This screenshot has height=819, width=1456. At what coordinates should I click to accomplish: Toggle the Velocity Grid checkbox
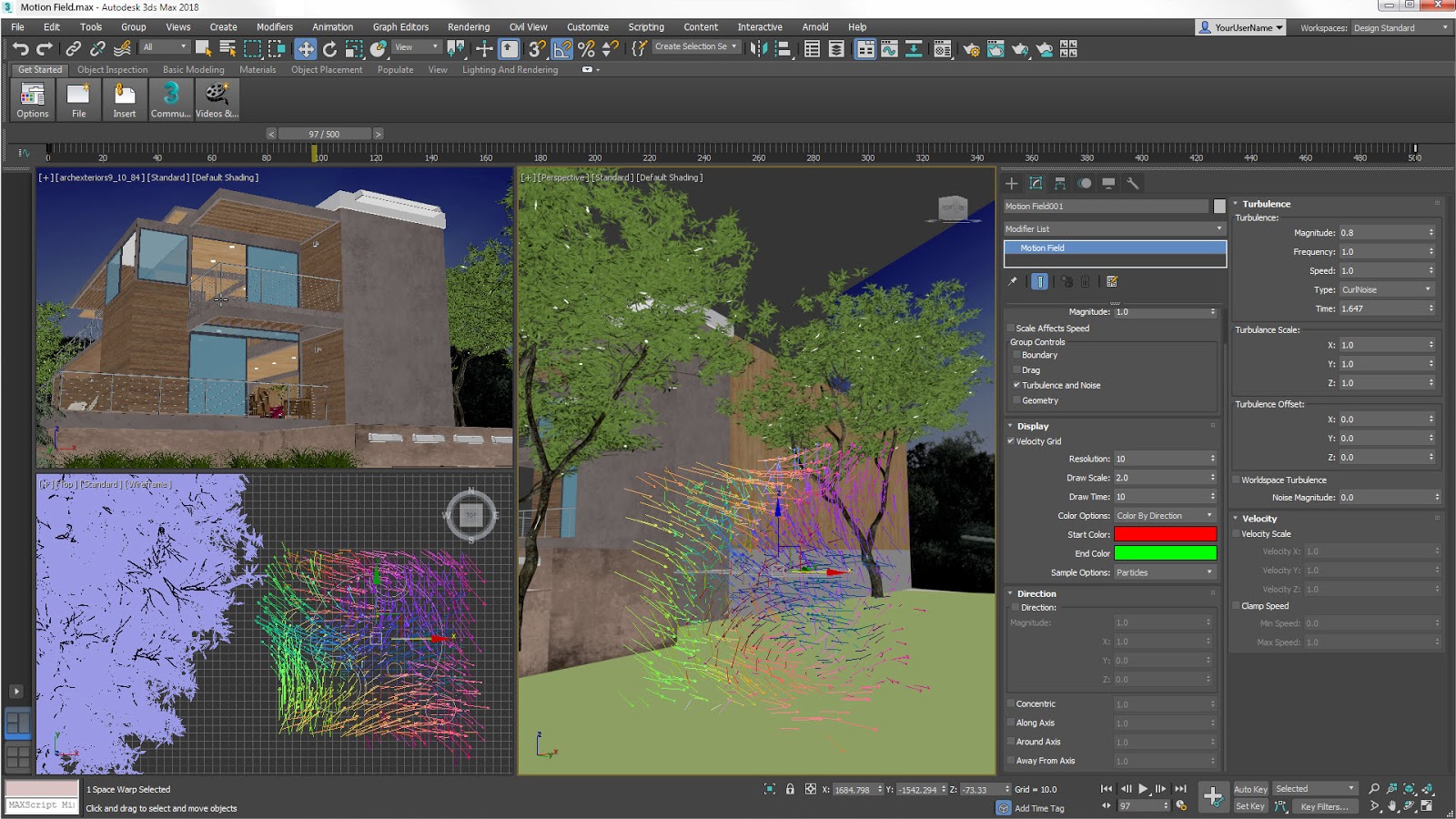pos(1010,441)
